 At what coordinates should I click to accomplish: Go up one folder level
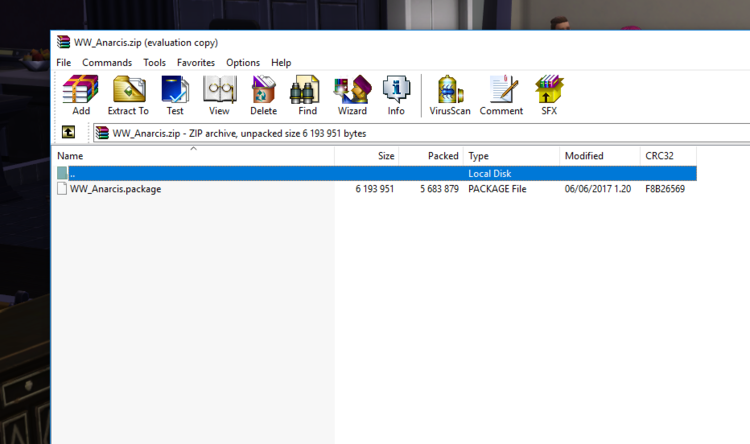68,132
